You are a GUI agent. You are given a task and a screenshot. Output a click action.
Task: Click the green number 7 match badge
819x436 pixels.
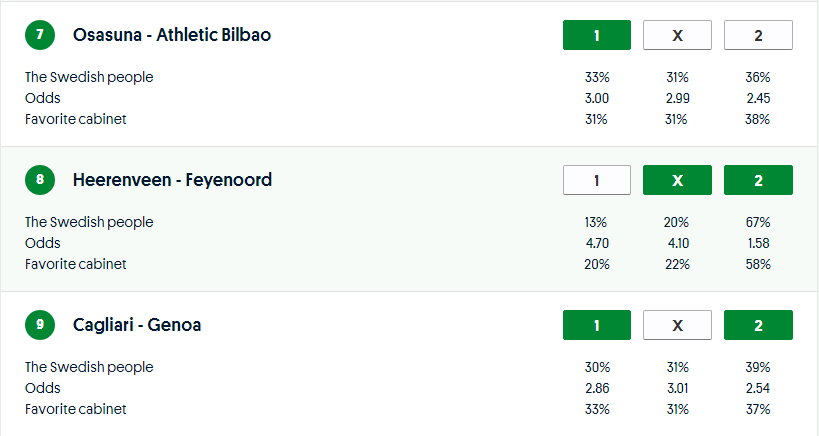pyautogui.click(x=40, y=35)
